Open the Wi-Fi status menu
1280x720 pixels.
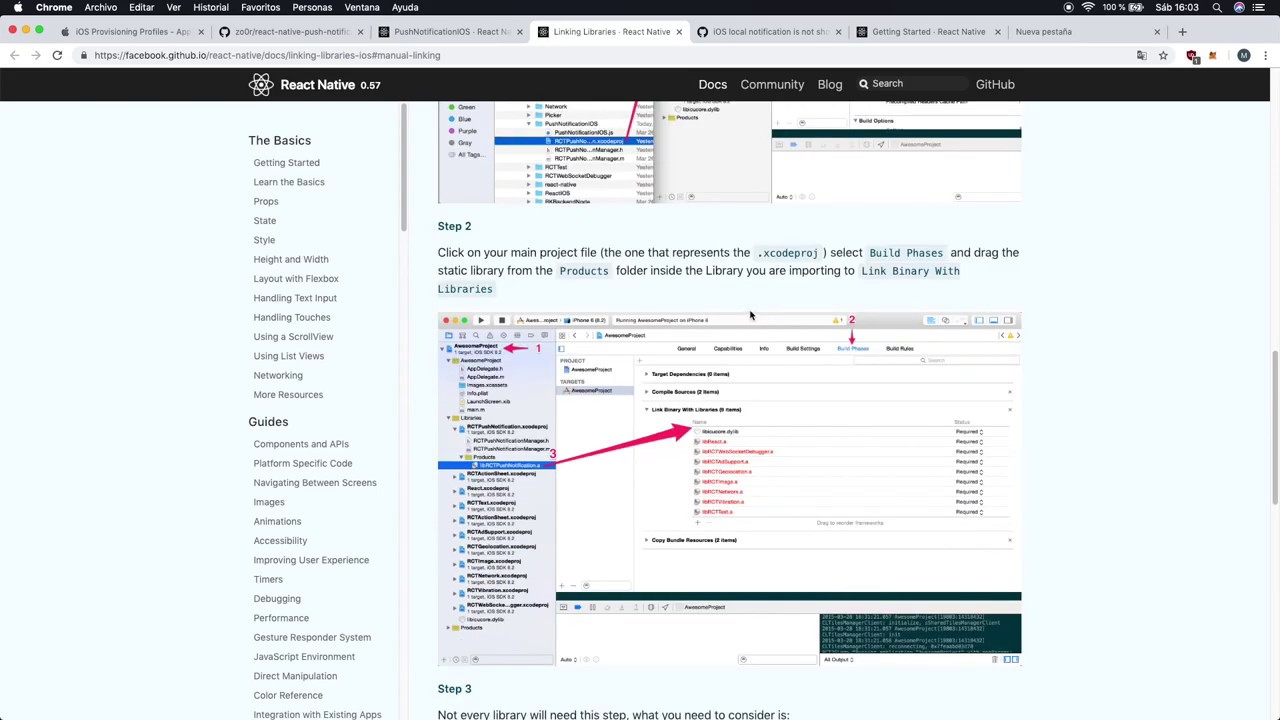point(1088,7)
